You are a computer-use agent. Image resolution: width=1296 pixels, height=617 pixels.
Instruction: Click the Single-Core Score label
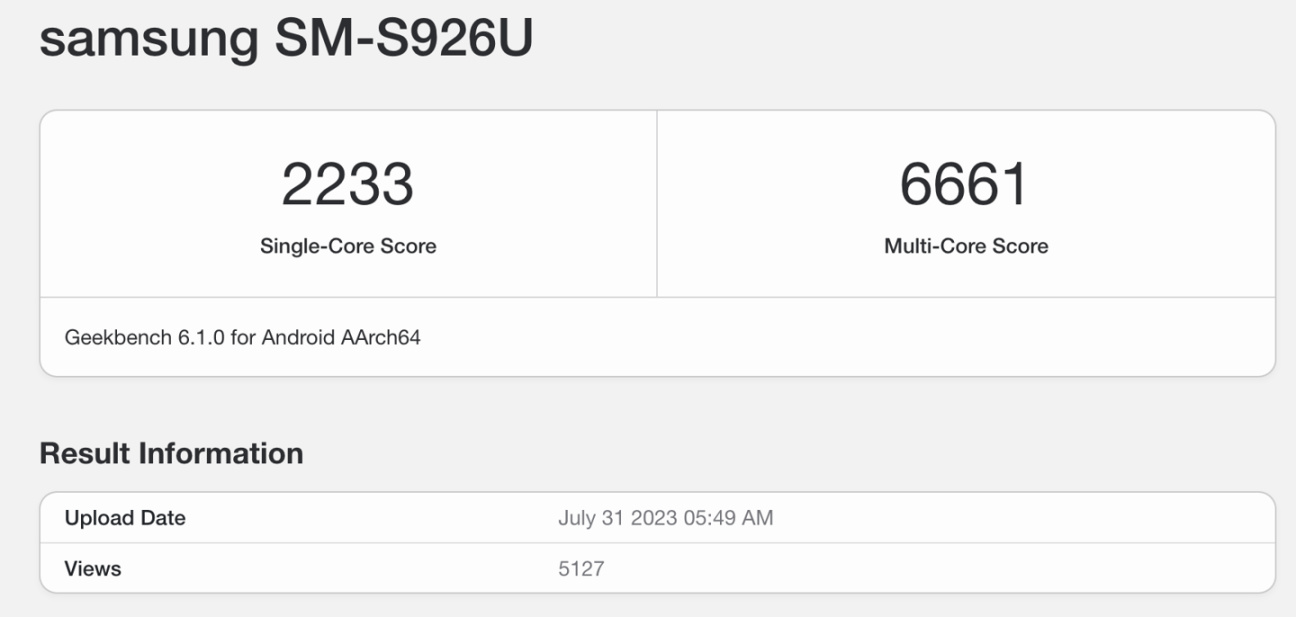(348, 246)
